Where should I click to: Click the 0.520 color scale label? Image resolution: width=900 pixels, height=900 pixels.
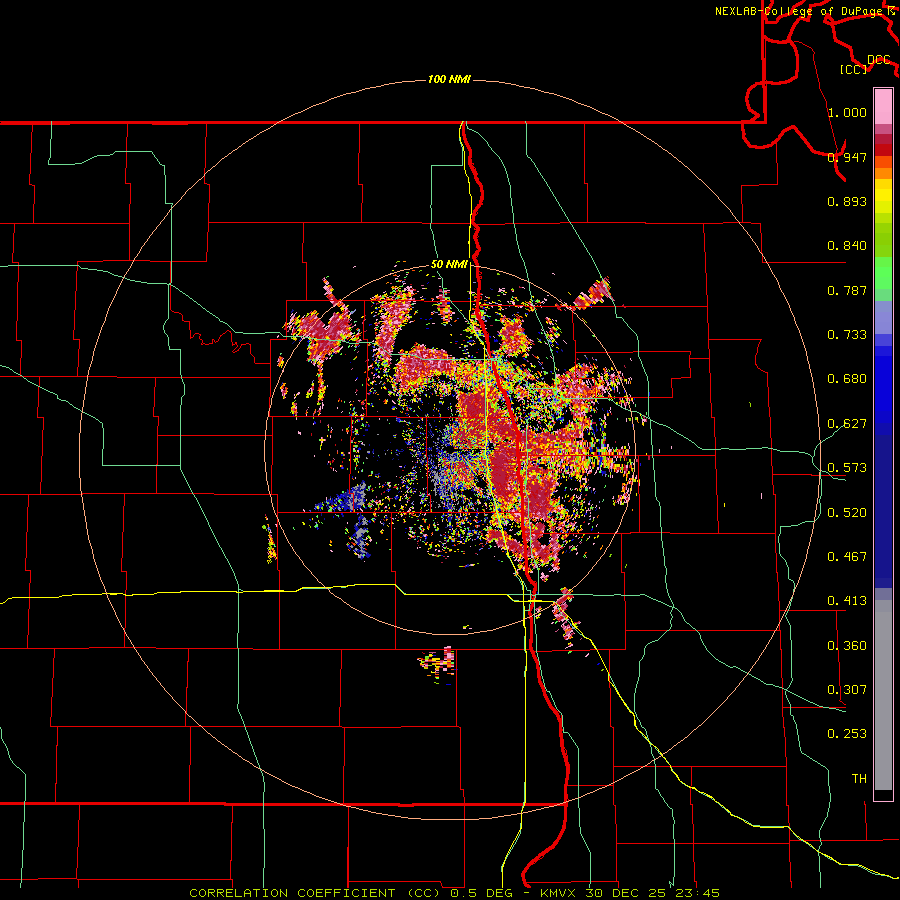tap(847, 513)
